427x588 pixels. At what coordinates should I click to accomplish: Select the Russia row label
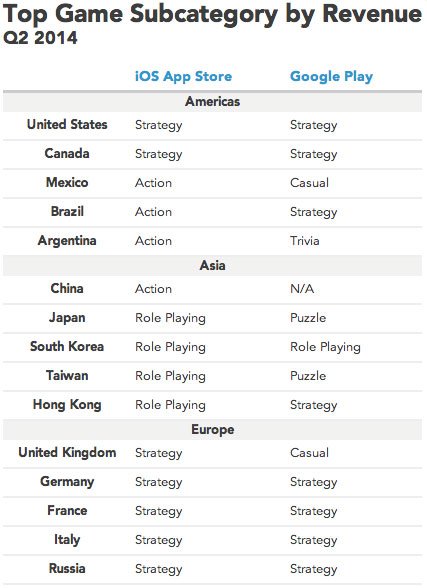[x=67, y=568]
